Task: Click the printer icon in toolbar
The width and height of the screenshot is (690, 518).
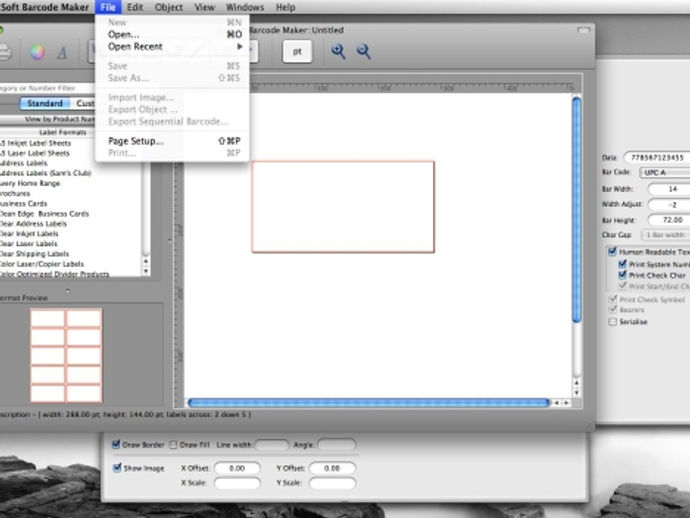Action: (x=4, y=52)
